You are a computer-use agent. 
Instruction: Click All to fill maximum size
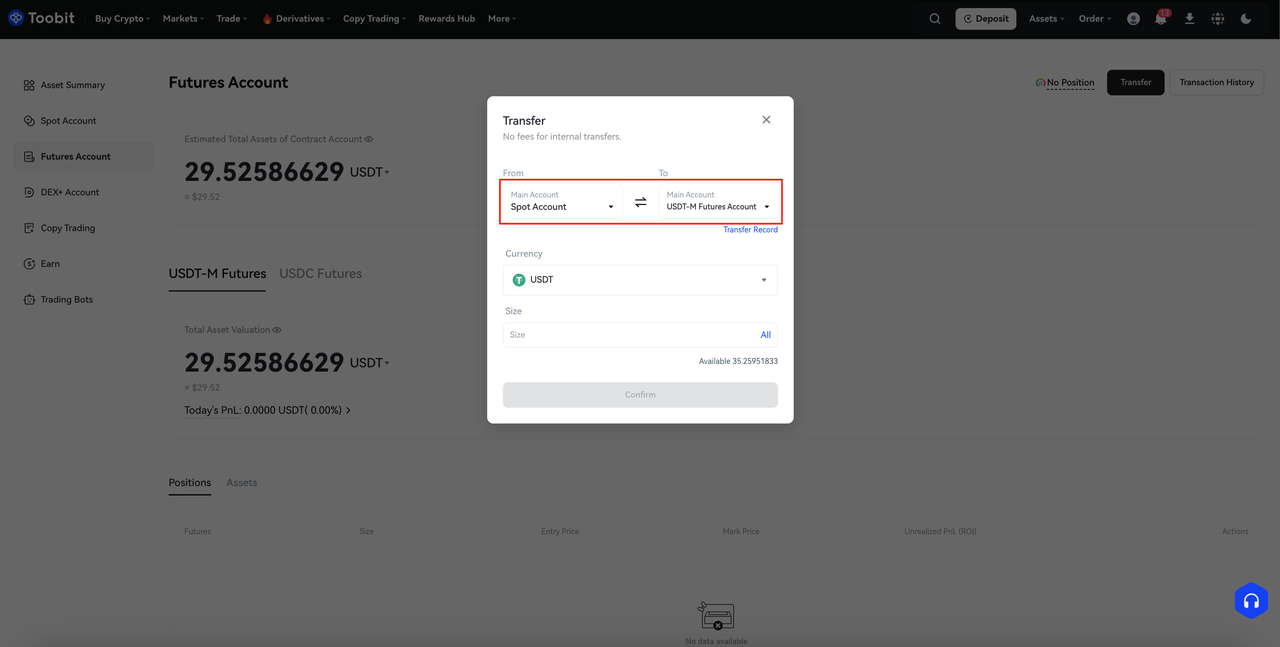(766, 335)
